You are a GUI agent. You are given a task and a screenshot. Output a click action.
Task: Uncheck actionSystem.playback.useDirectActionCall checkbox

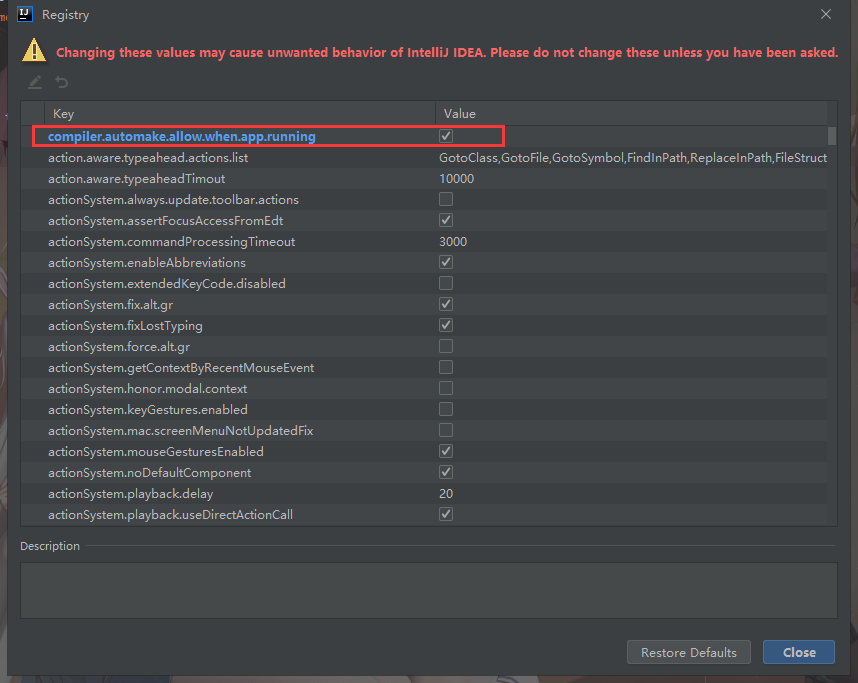pyautogui.click(x=446, y=514)
